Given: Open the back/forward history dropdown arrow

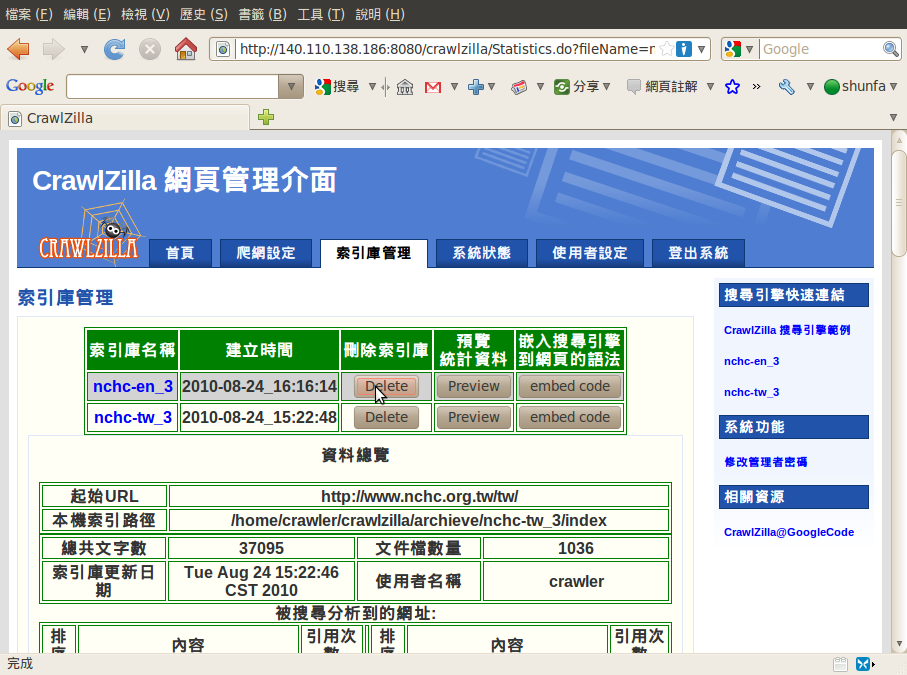Looking at the screenshot, I should click(x=84, y=50).
